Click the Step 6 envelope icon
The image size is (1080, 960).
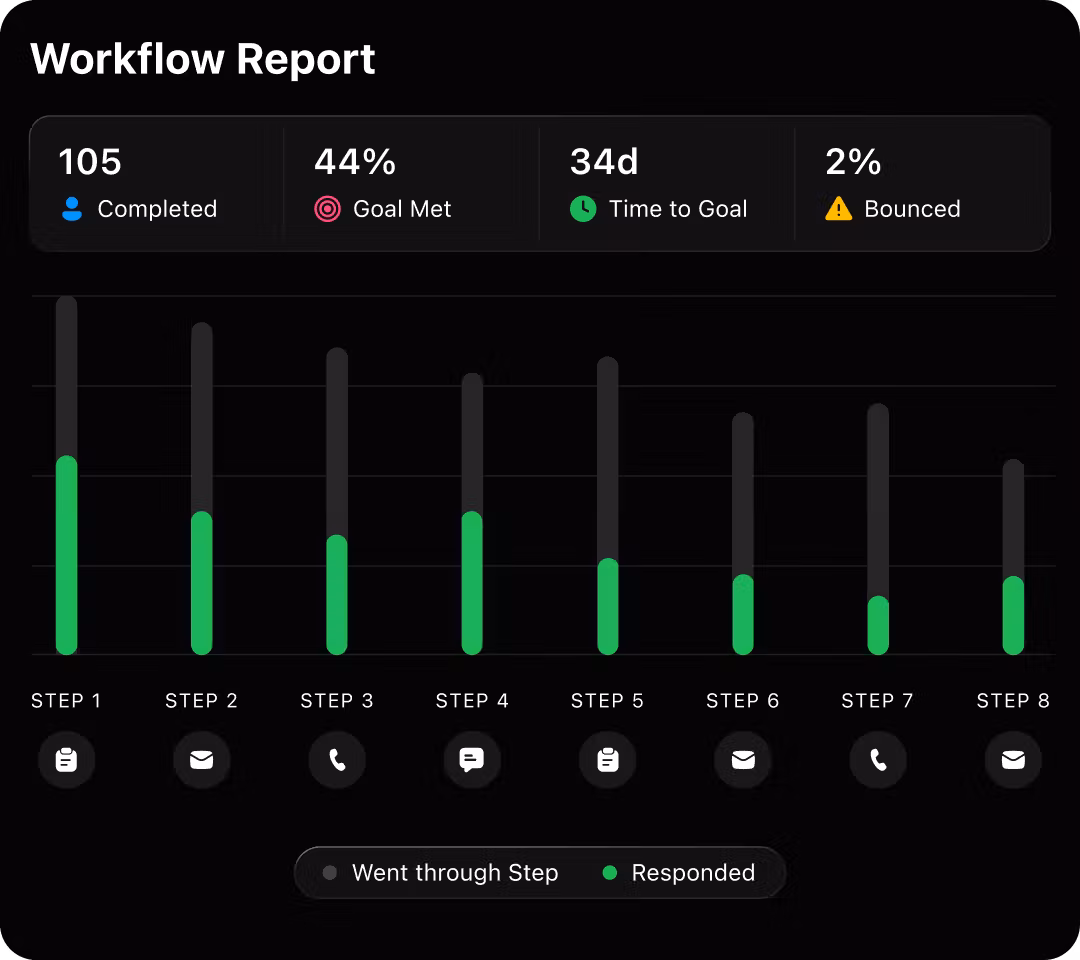pos(742,760)
